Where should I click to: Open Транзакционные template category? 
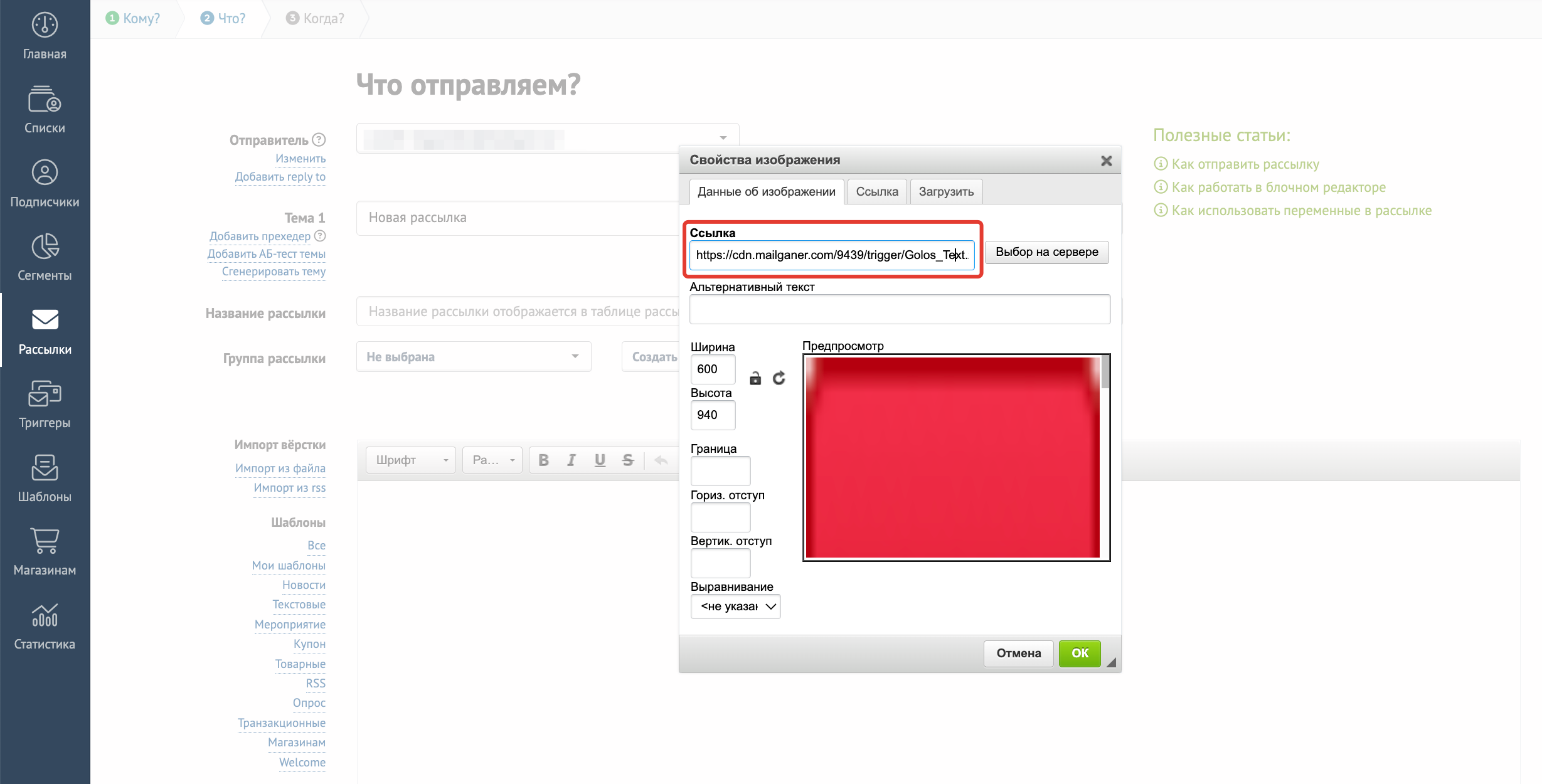(x=282, y=723)
